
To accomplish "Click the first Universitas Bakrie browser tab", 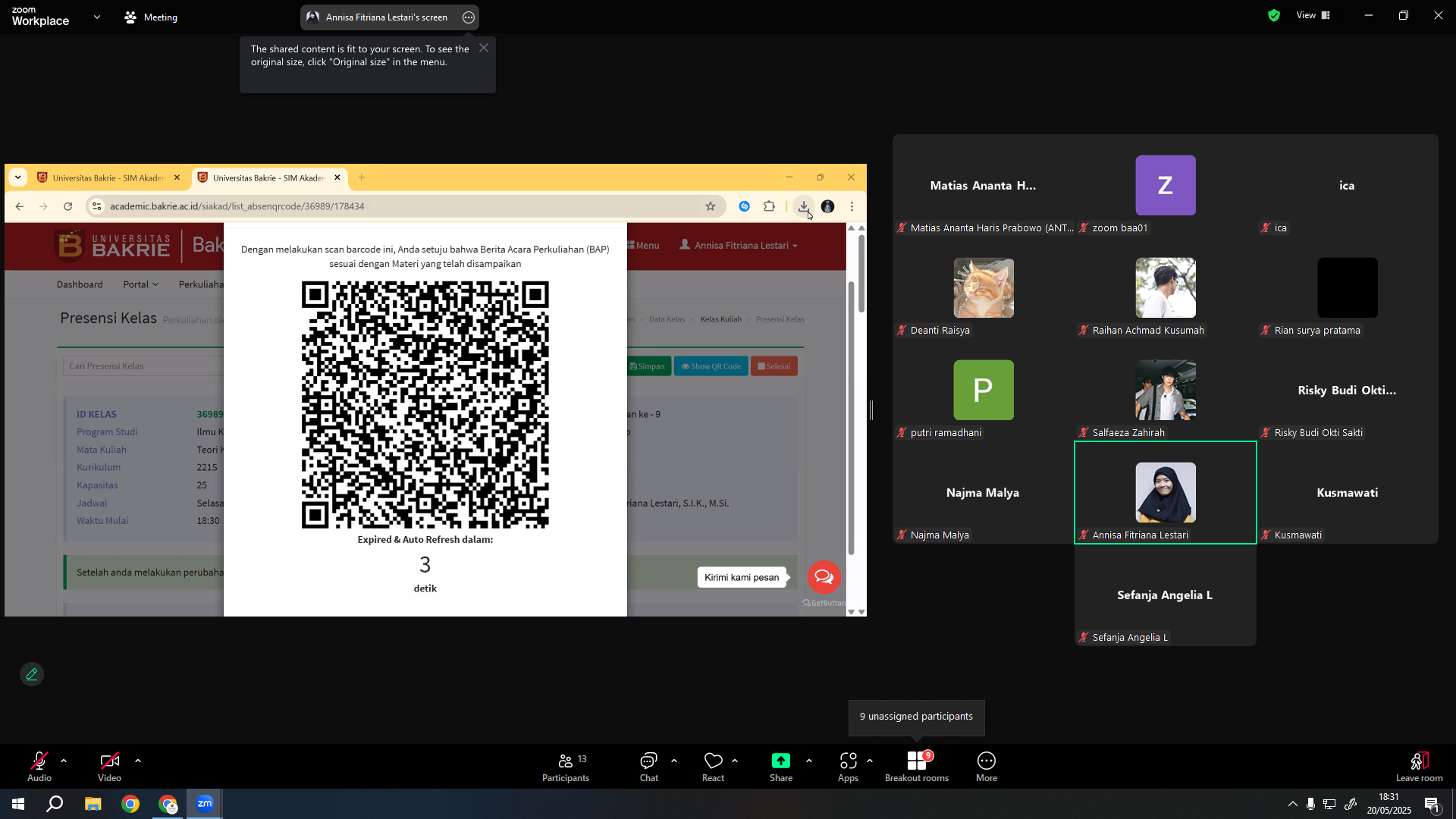I will pyautogui.click(x=108, y=177).
